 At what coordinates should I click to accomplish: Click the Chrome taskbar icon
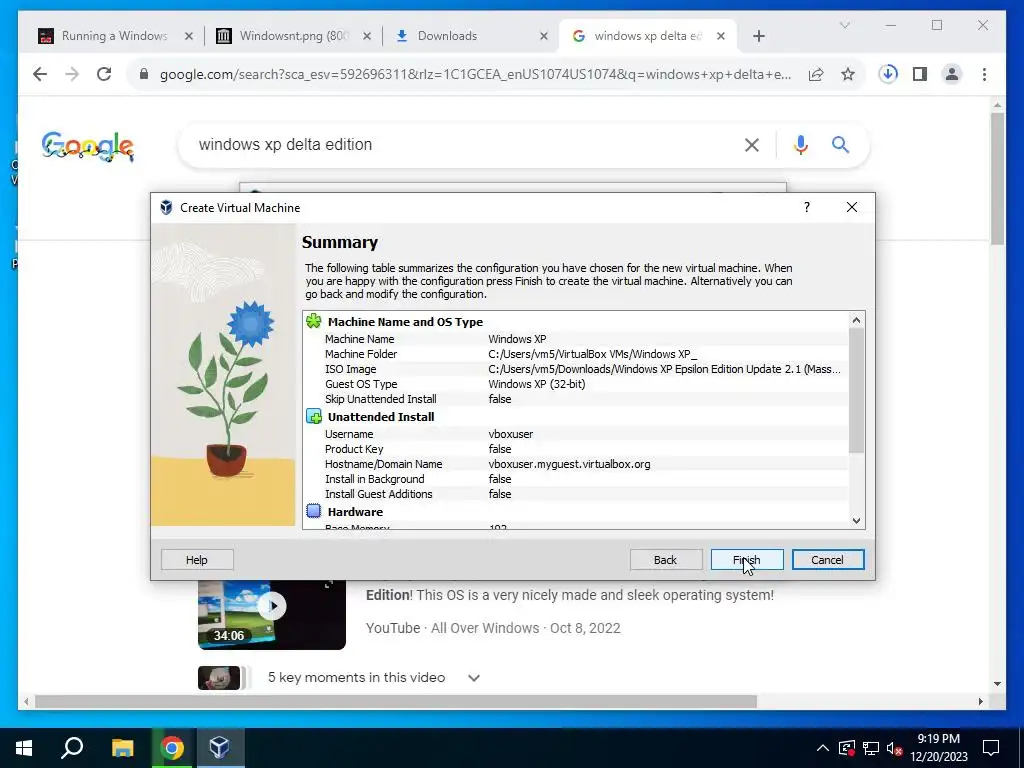172,748
